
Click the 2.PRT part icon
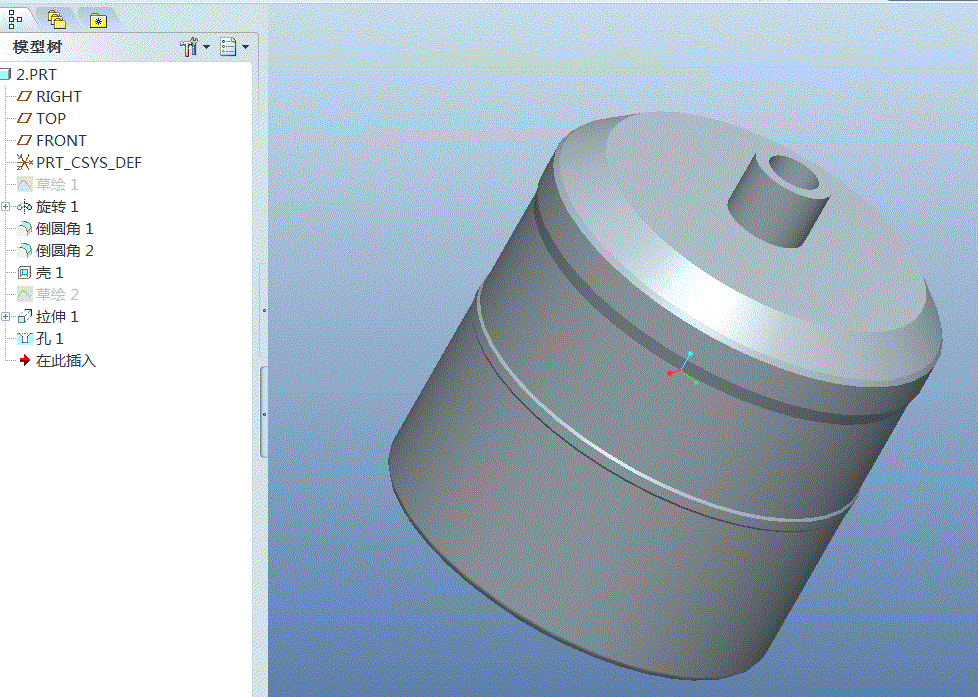tap(6, 74)
